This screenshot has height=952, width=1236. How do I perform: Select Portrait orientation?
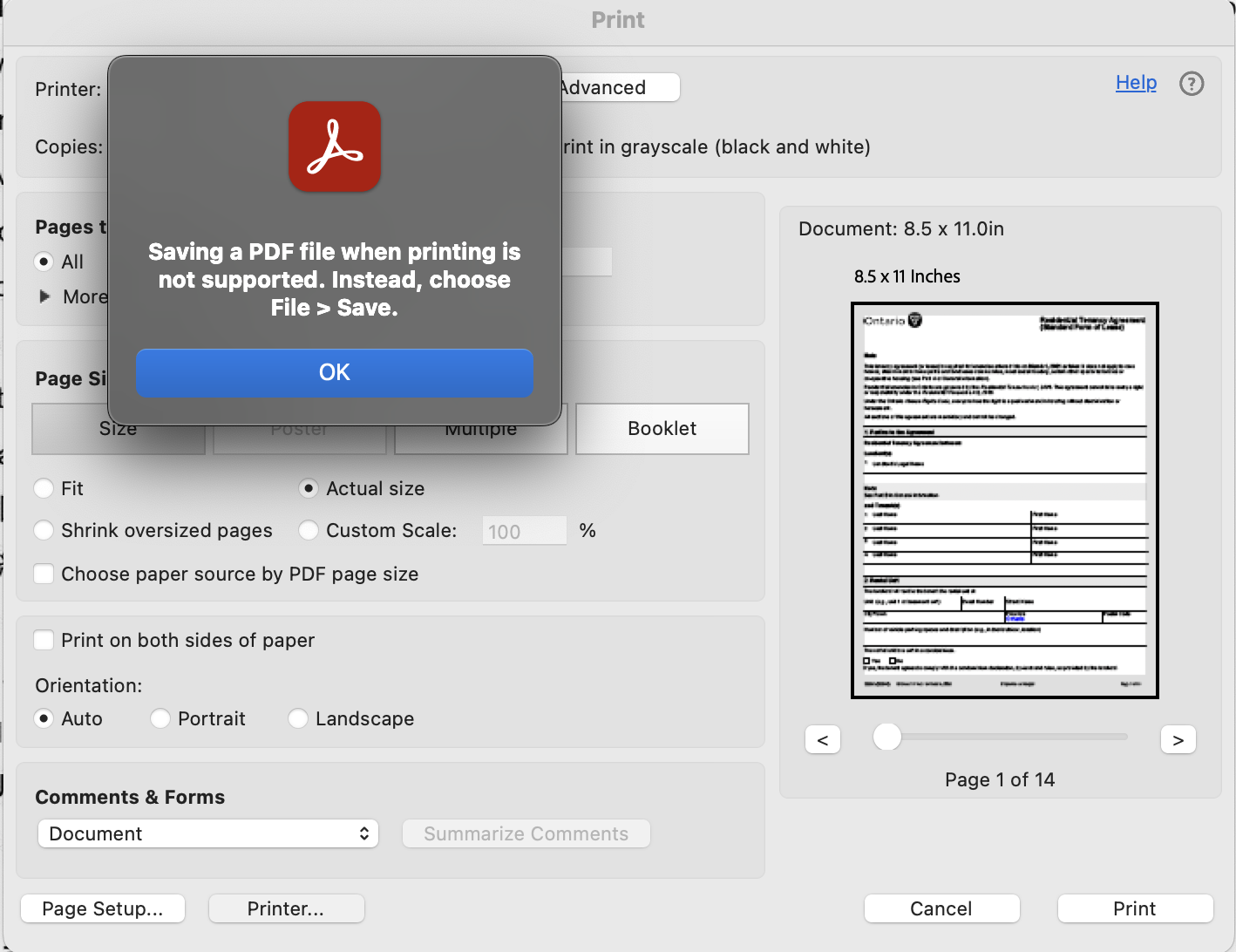pos(160,718)
